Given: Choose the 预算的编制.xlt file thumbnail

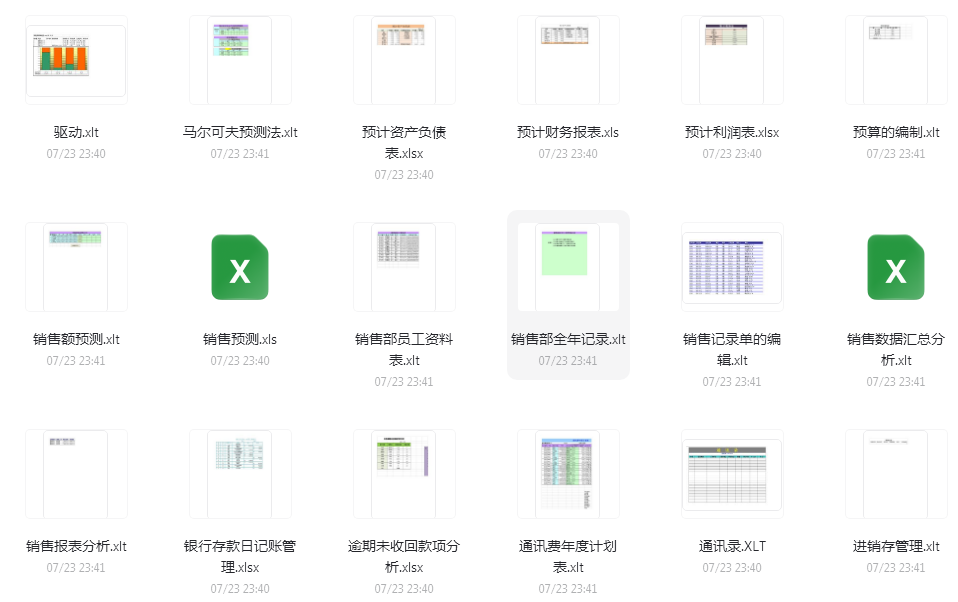Looking at the screenshot, I should [x=896, y=60].
